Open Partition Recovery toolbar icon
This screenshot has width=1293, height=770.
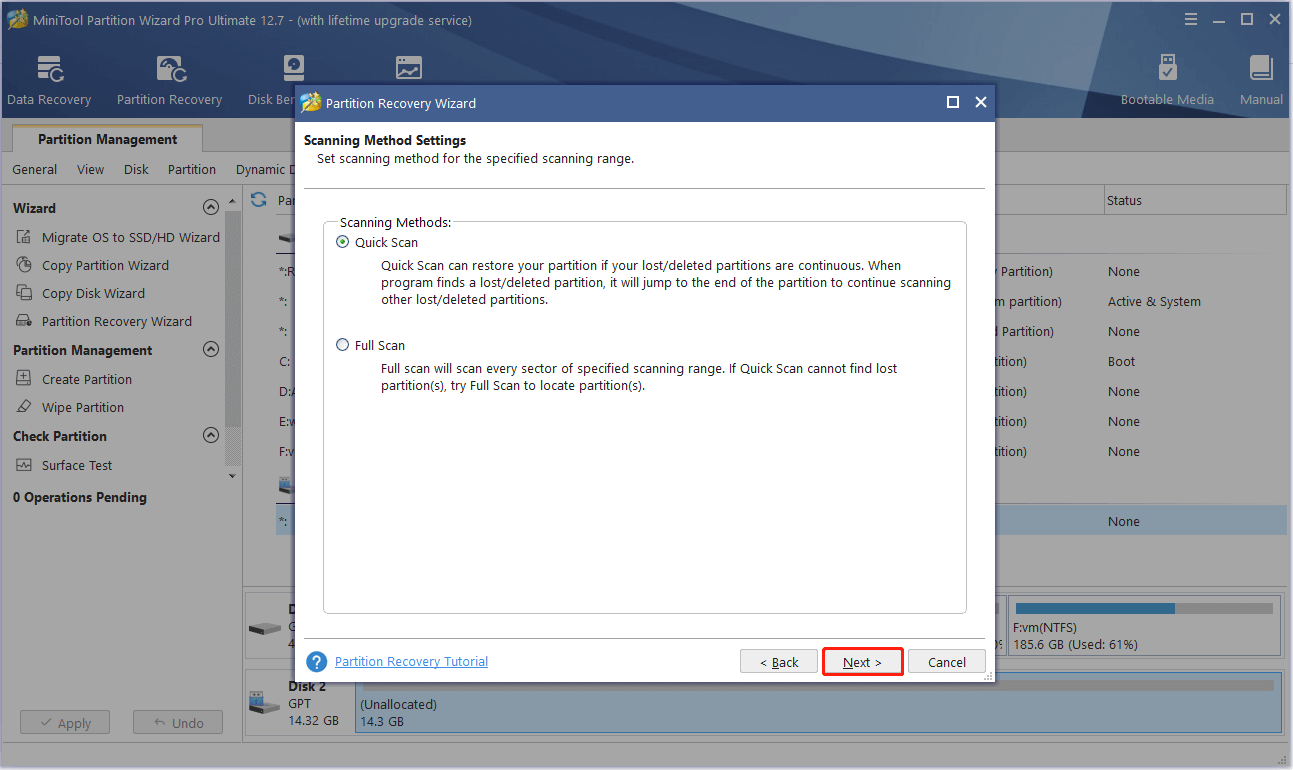pyautogui.click(x=170, y=69)
